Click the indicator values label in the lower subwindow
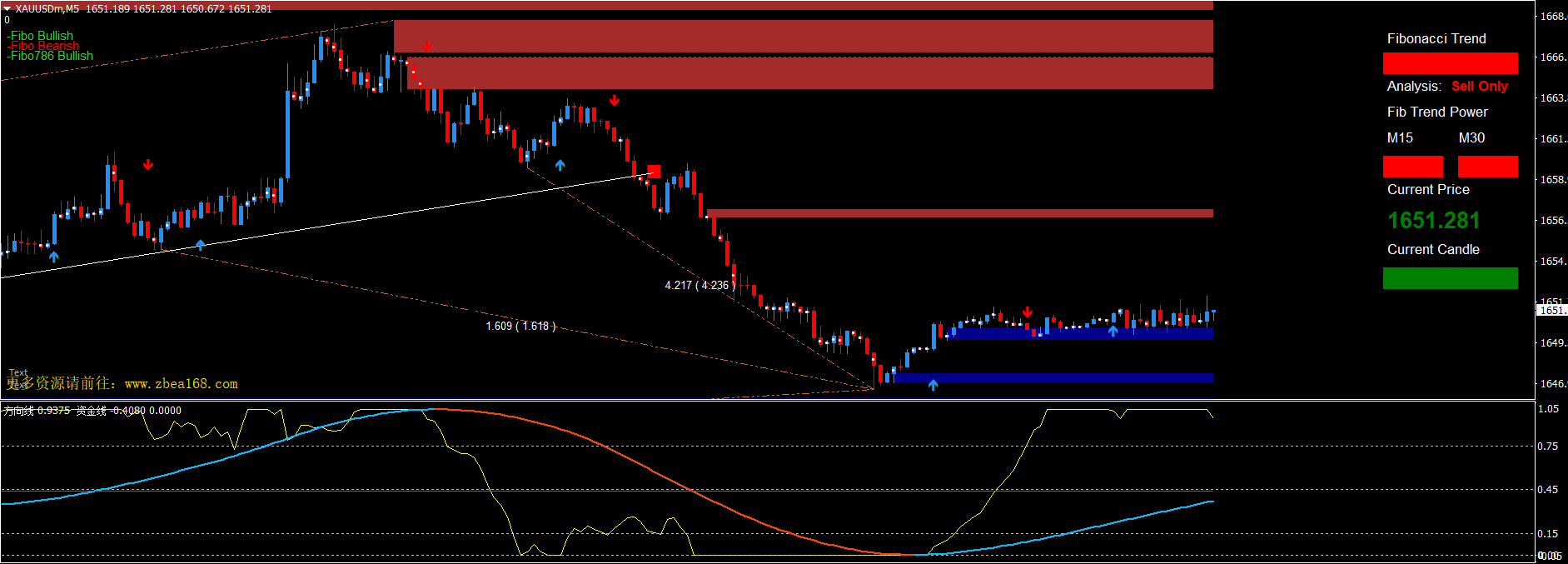Viewport: 1568px width, 564px height. click(92, 410)
